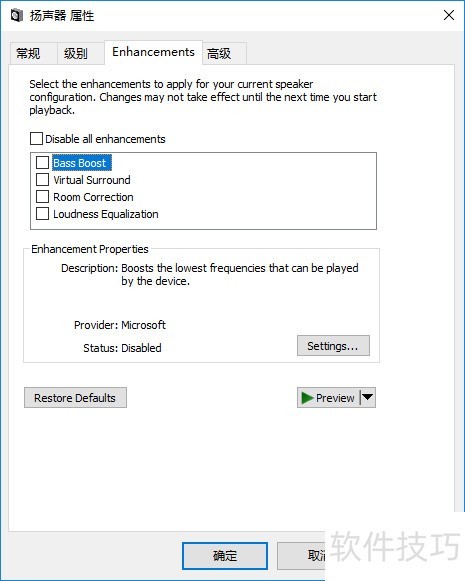Open the Settings... button
Viewport: 465px width, 581px height.
coord(333,346)
